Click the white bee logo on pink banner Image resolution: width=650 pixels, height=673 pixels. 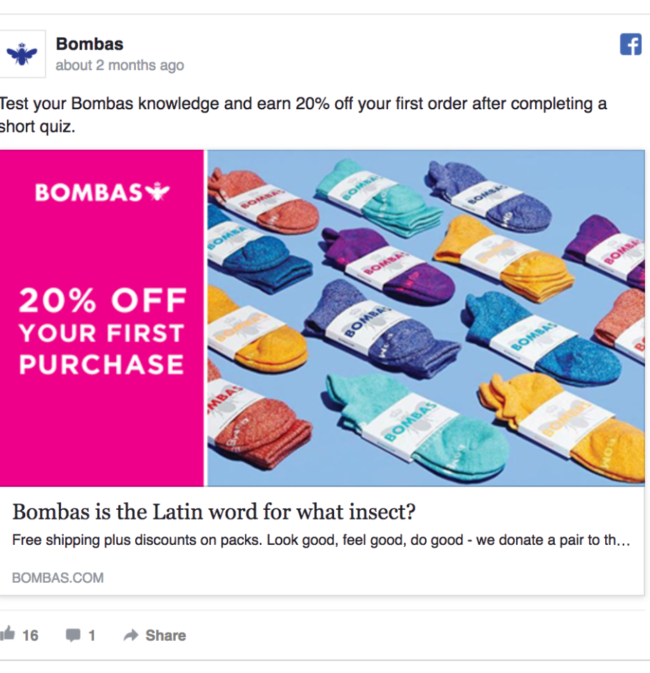(x=158, y=192)
